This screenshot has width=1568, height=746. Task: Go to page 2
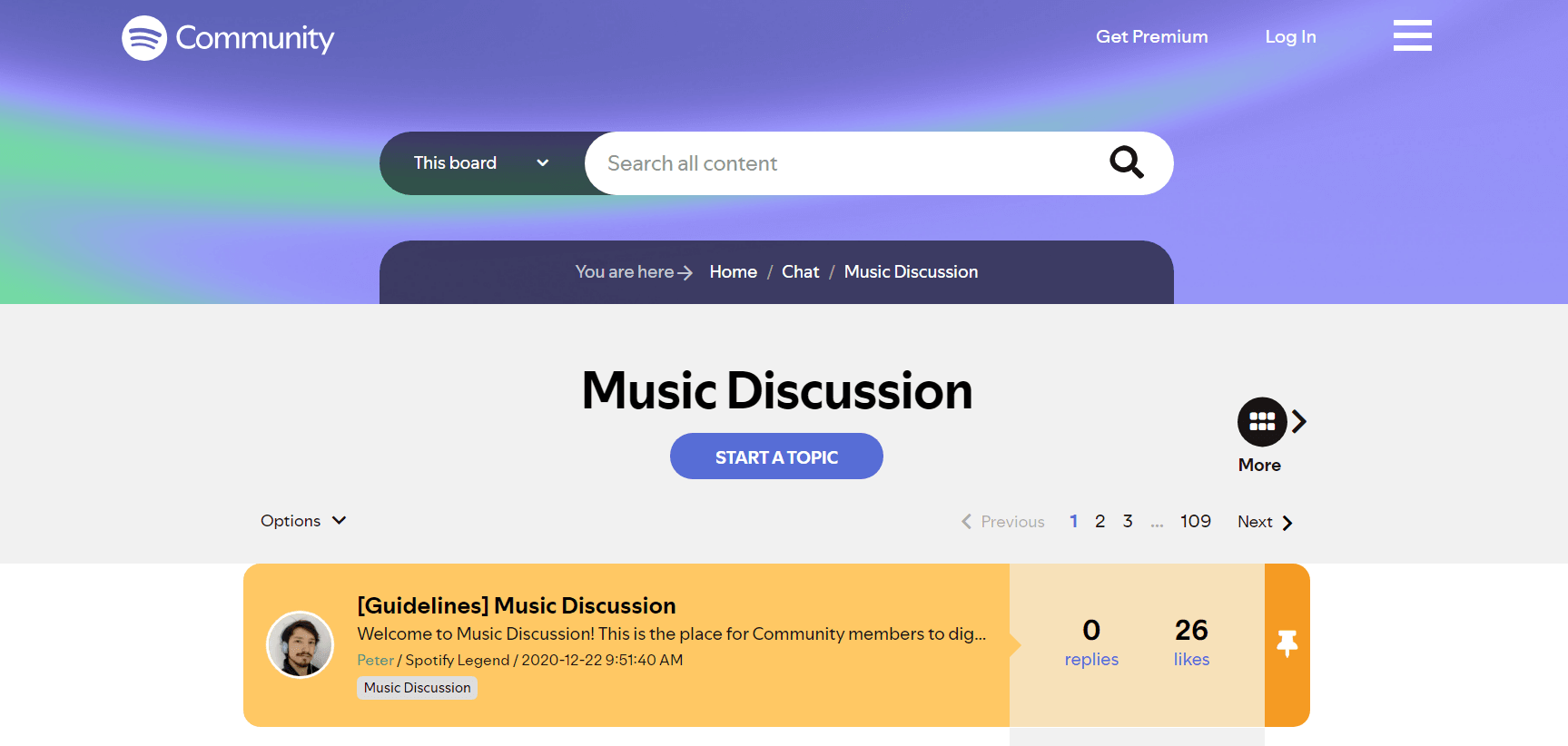click(x=1100, y=521)
